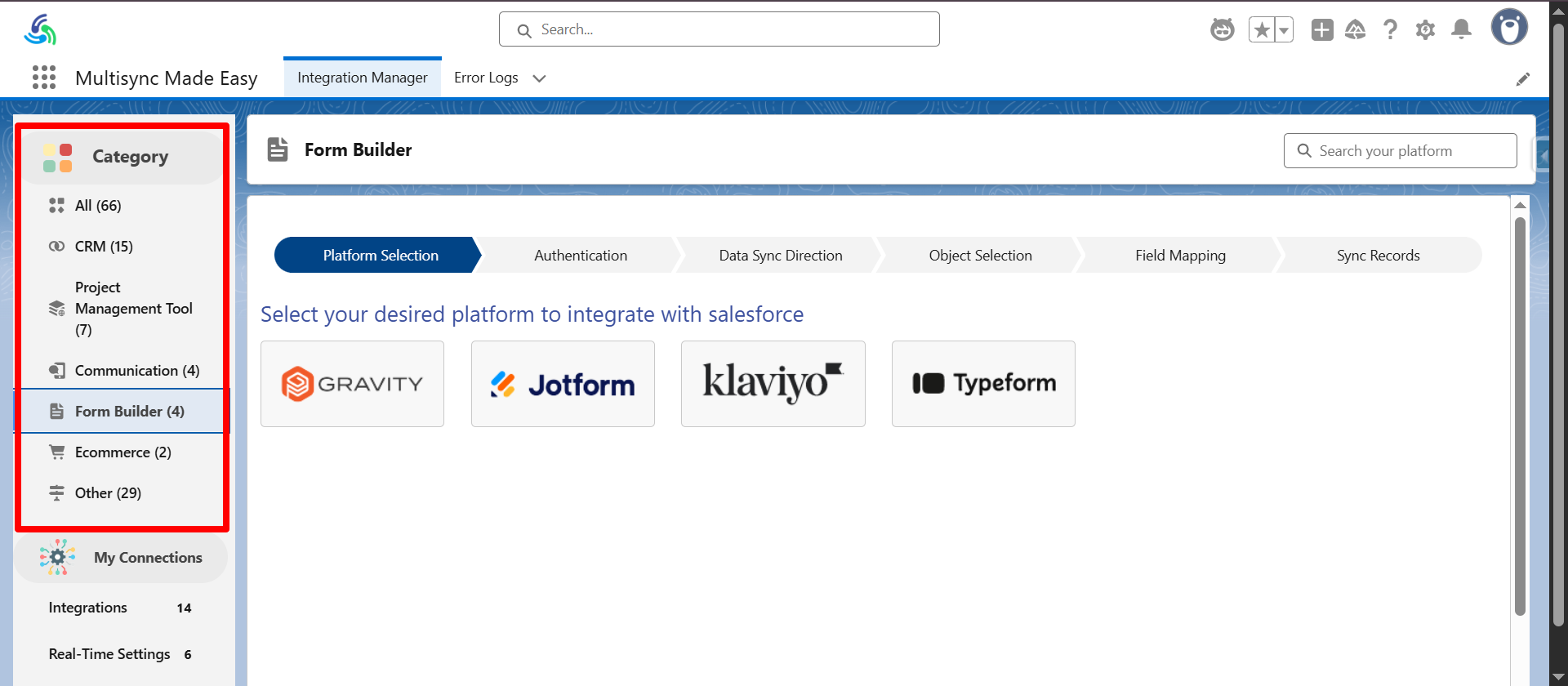Image resolution: width=1568 pixels, height=686 pixels.
Task: Open the Favorites list dropdown arrow
Action: coord(1284,30)
